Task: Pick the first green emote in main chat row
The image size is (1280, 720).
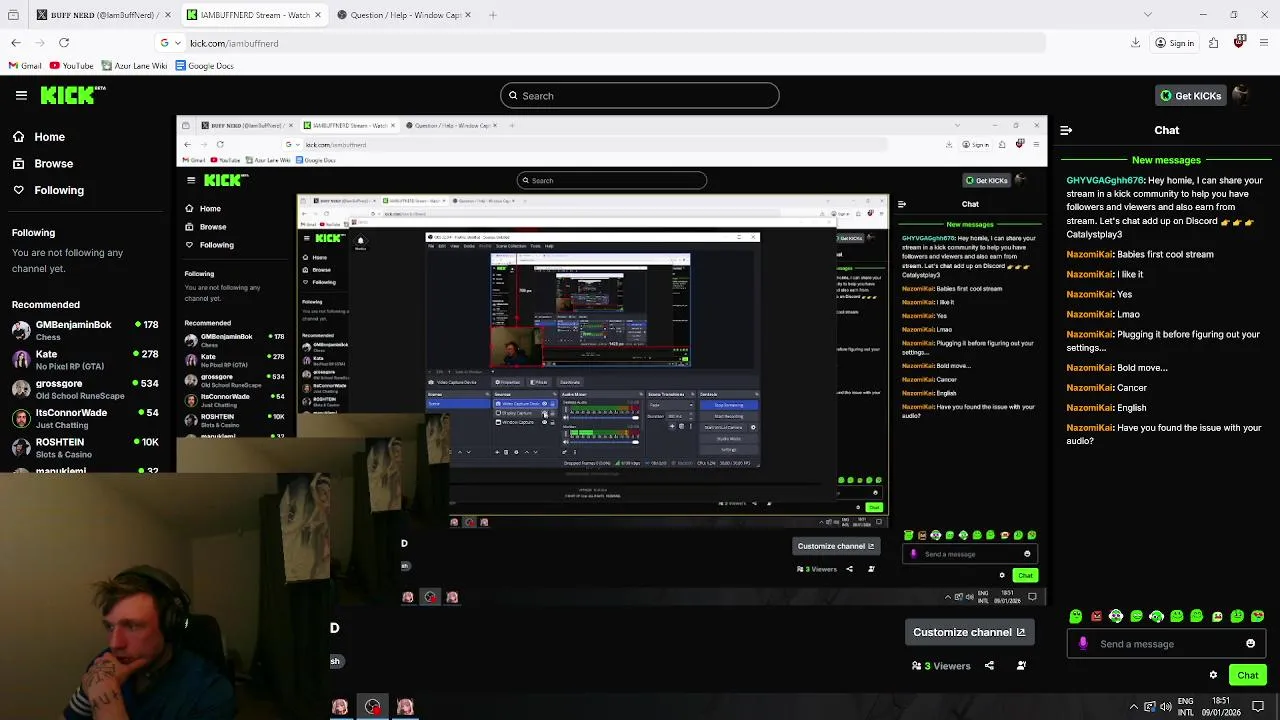Action: pos(1076,616)
